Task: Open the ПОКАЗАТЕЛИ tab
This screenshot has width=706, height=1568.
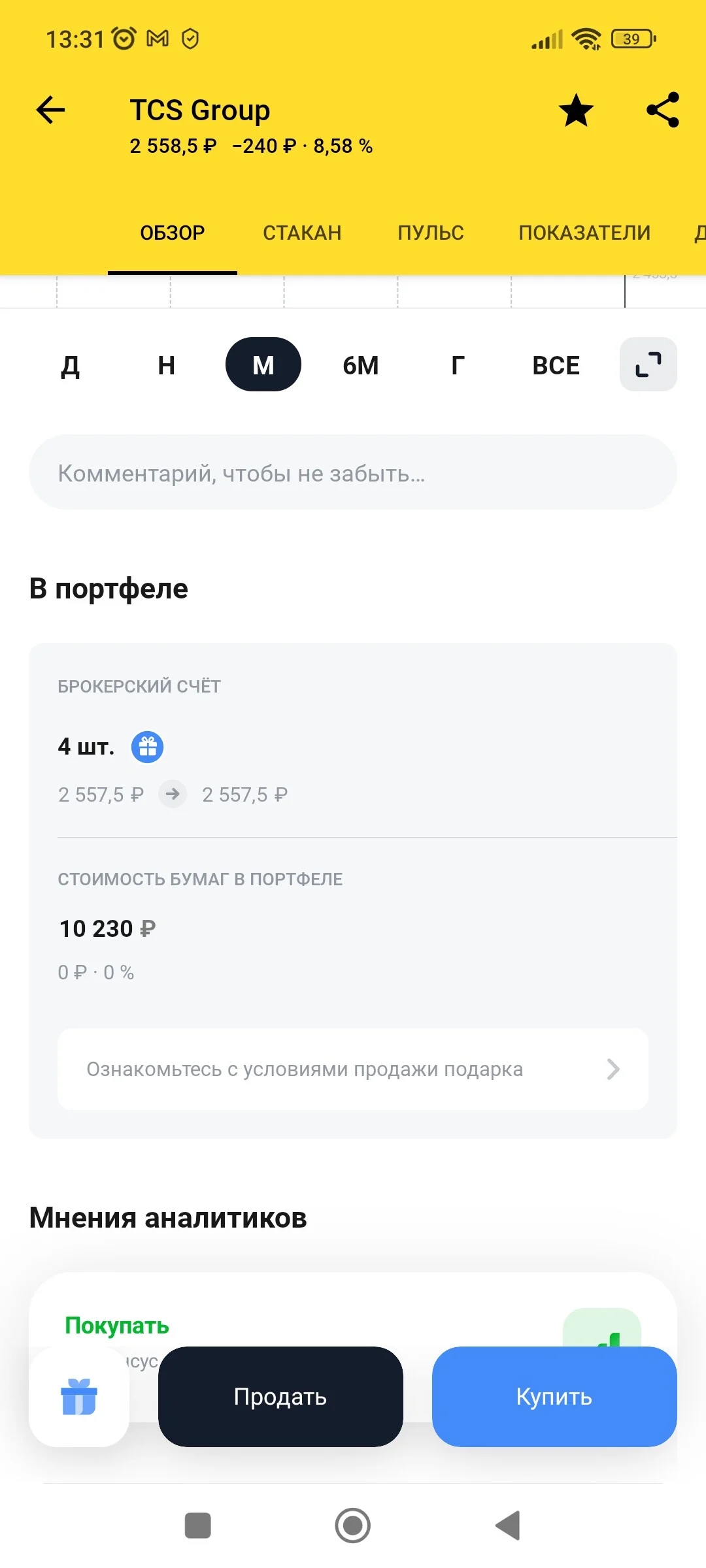Action: [584, 233]
